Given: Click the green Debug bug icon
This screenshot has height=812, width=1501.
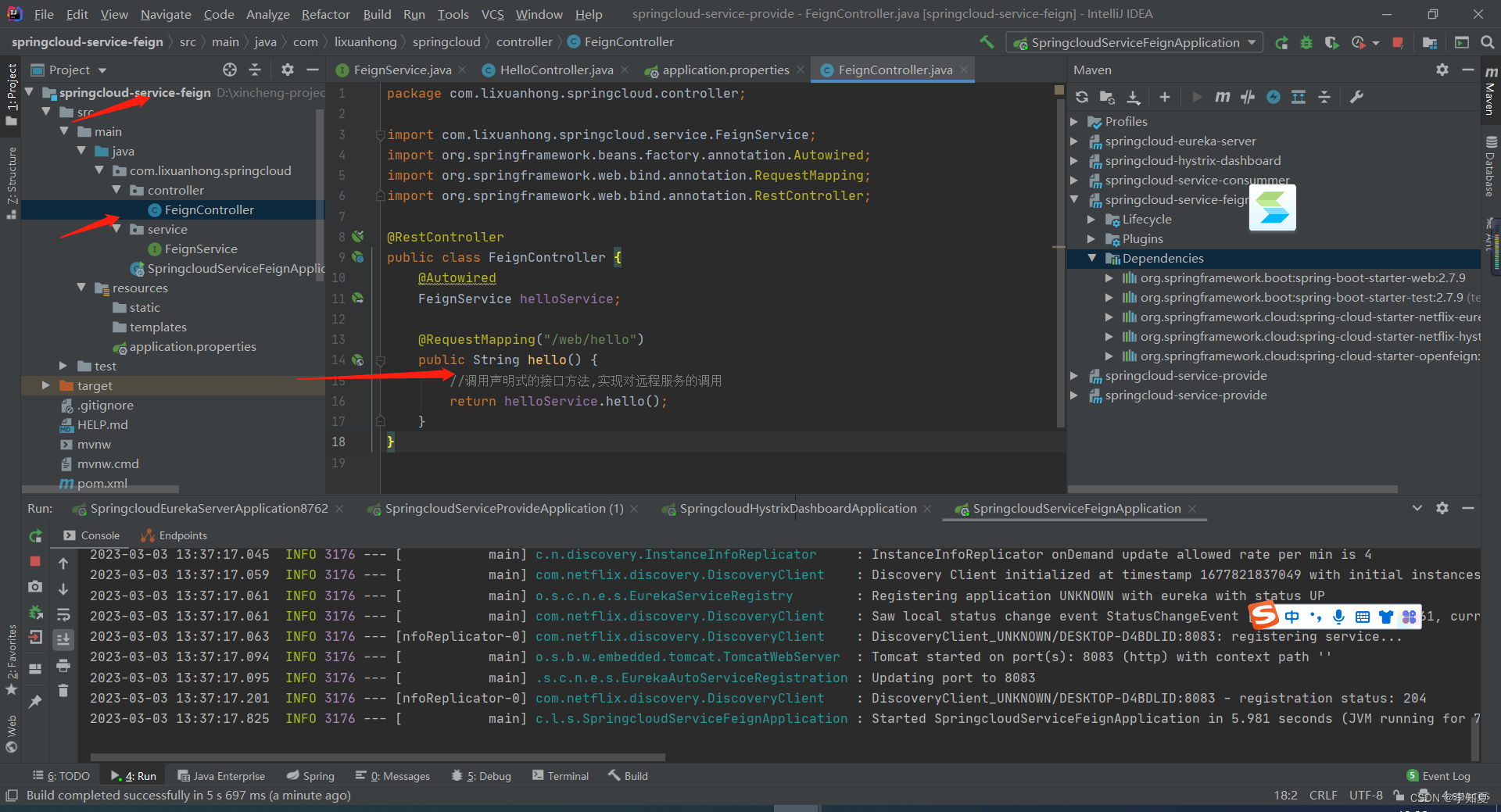Looking at the screenshot, I should click(x=1306, y=43).
